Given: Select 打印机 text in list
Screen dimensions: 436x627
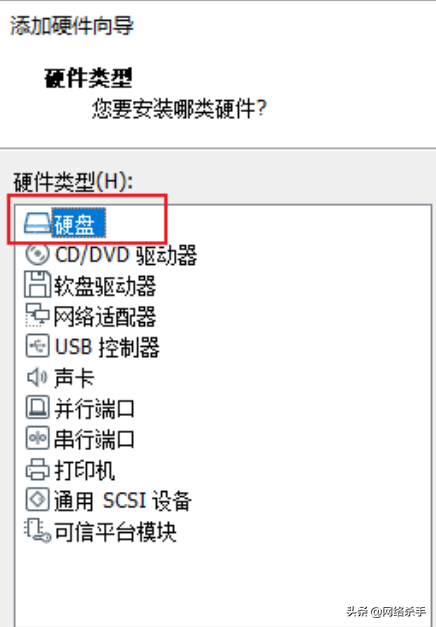Looking at the screenshot, I should click(x=84, y=470).
